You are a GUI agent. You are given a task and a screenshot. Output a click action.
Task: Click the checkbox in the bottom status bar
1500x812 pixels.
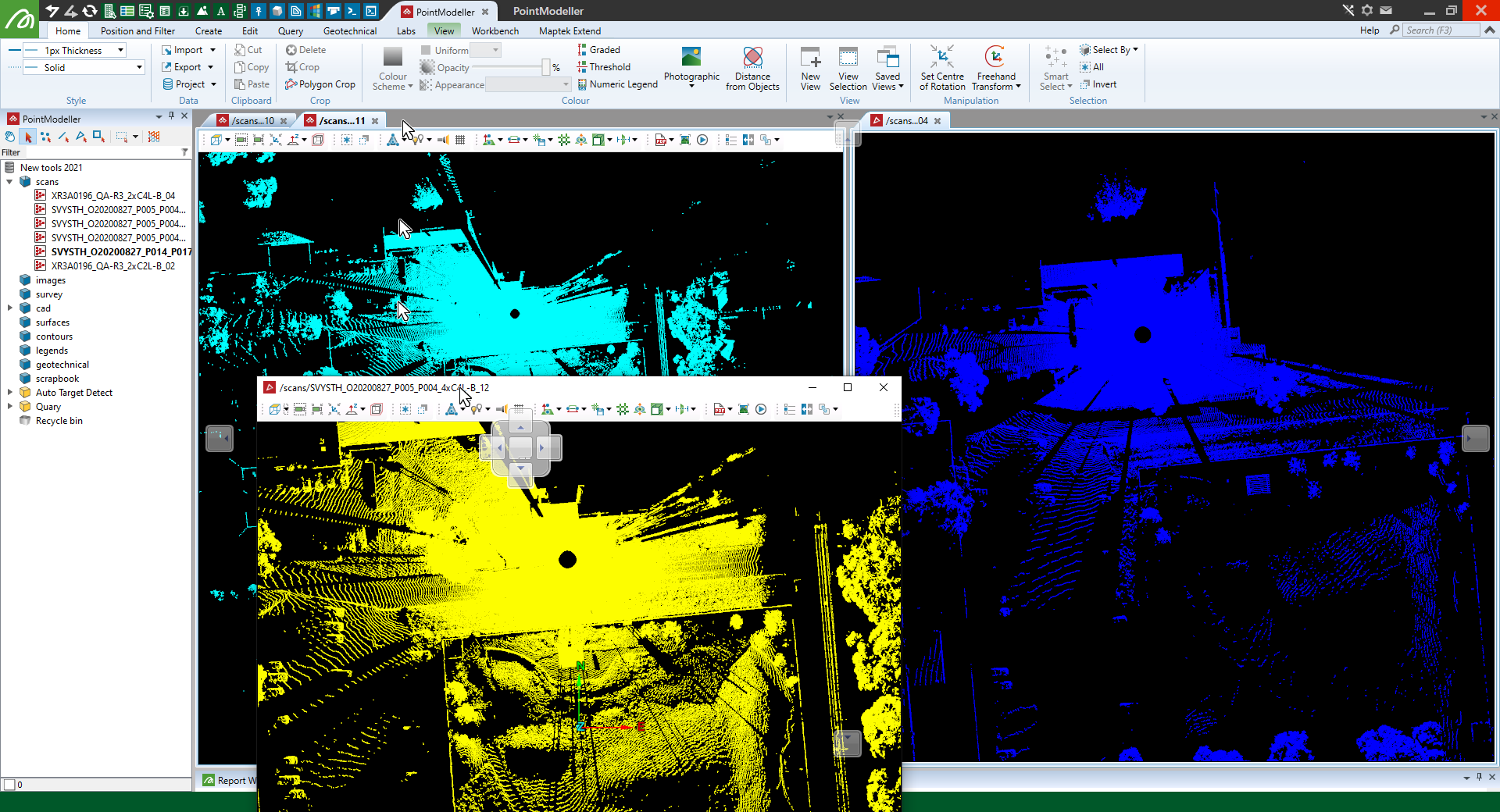[x=9, y=785]
